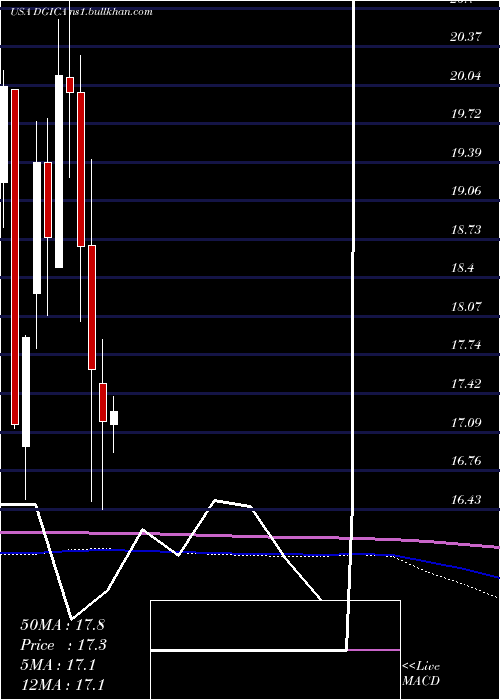
Task: Click the 16.43 price axis label
Action: coord(466,500)
